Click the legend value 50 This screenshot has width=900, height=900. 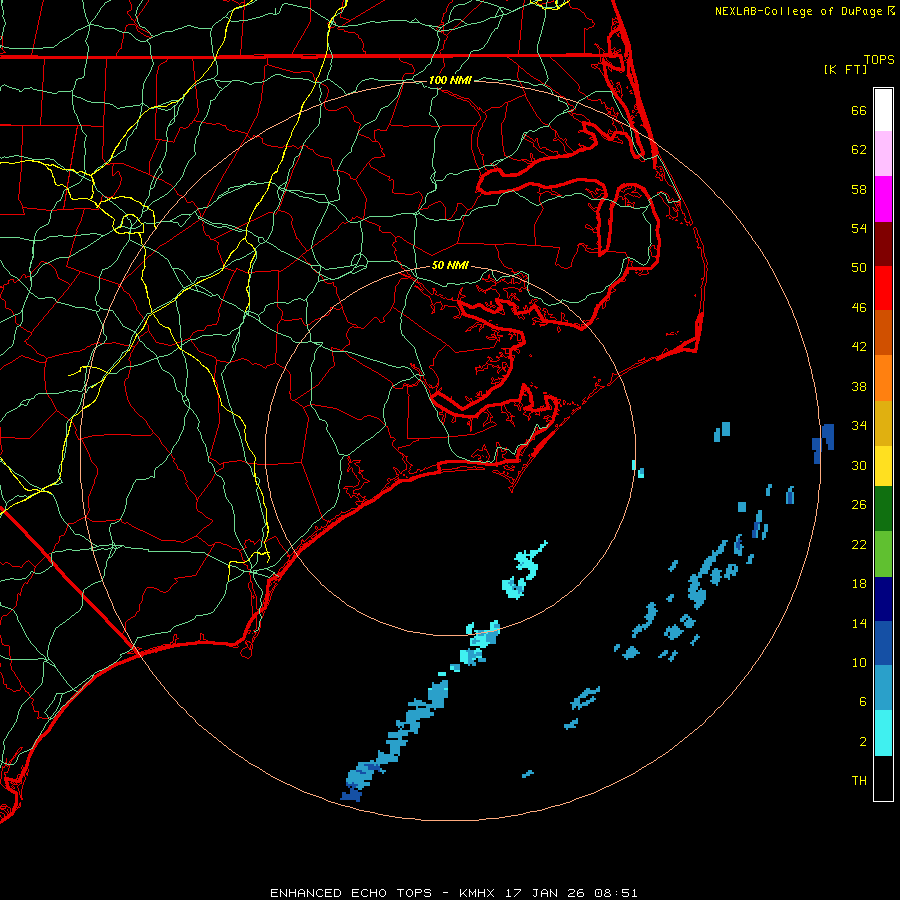tap(859, 267)
